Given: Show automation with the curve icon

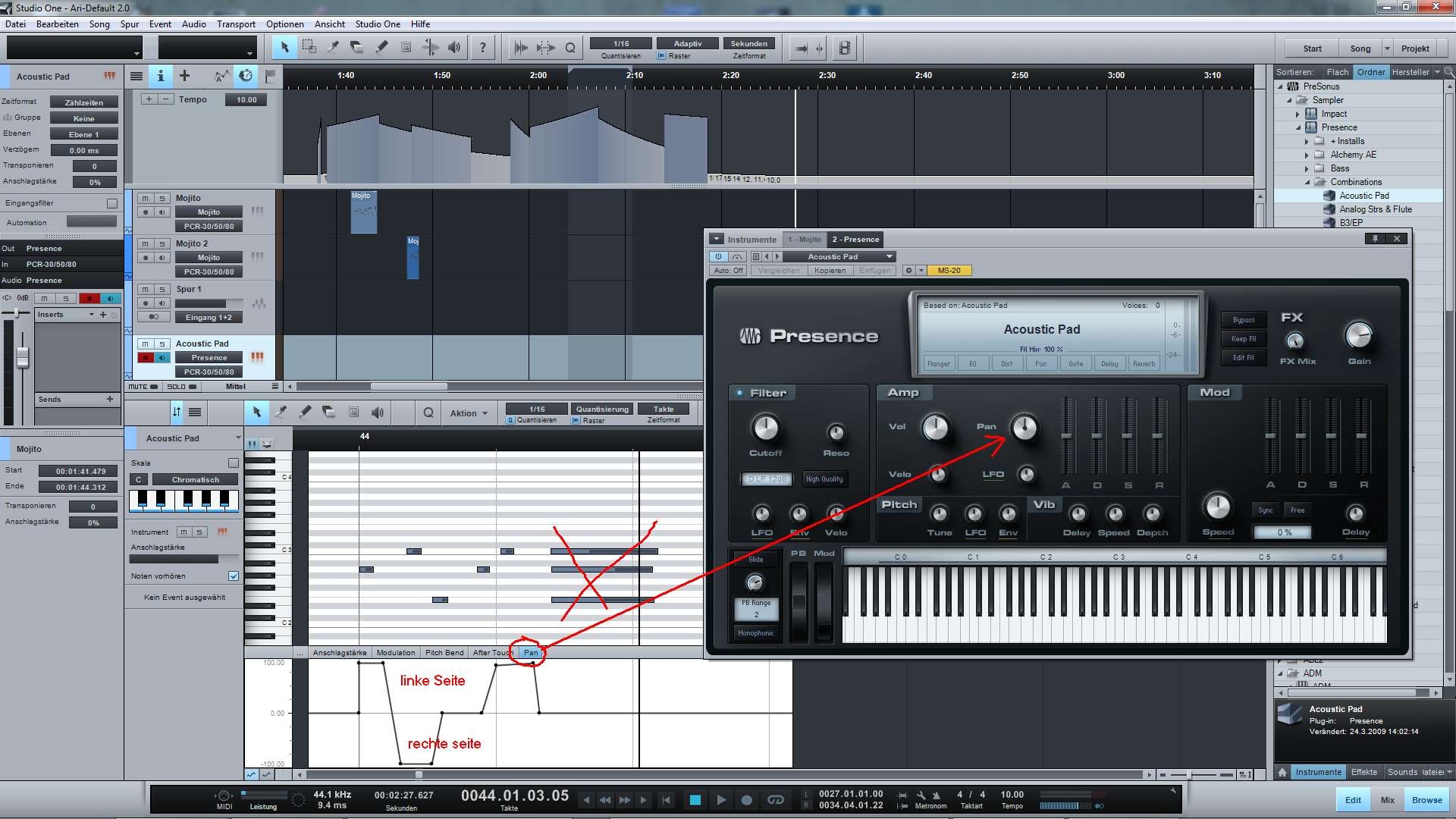Looking at the screenshot, I should point(221,76).
